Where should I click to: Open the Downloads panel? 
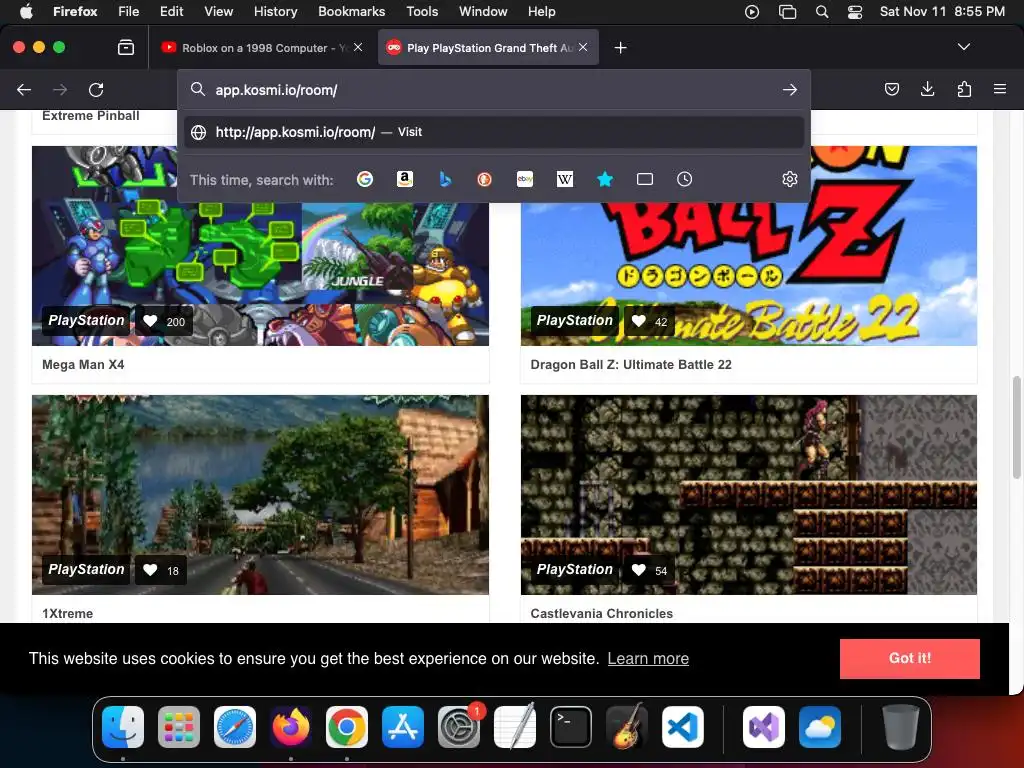(927, 89)
